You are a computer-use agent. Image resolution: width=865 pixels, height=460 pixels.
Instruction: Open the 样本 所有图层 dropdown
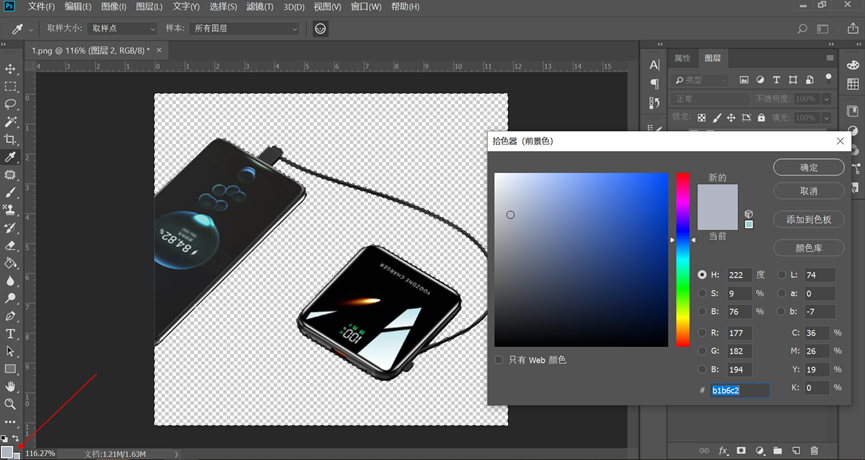(245, 29)
